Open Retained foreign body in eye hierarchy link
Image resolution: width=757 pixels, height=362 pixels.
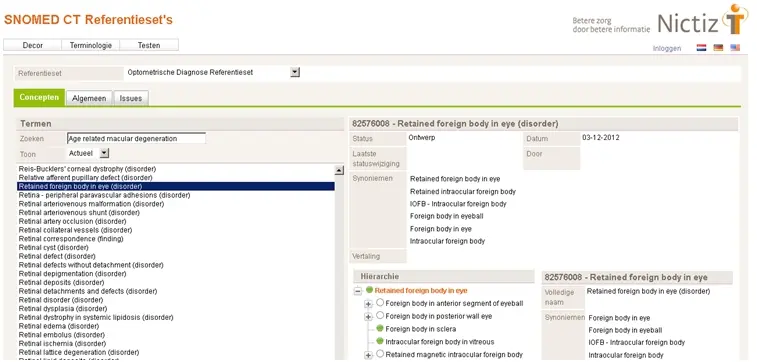[x=421, y=291]
